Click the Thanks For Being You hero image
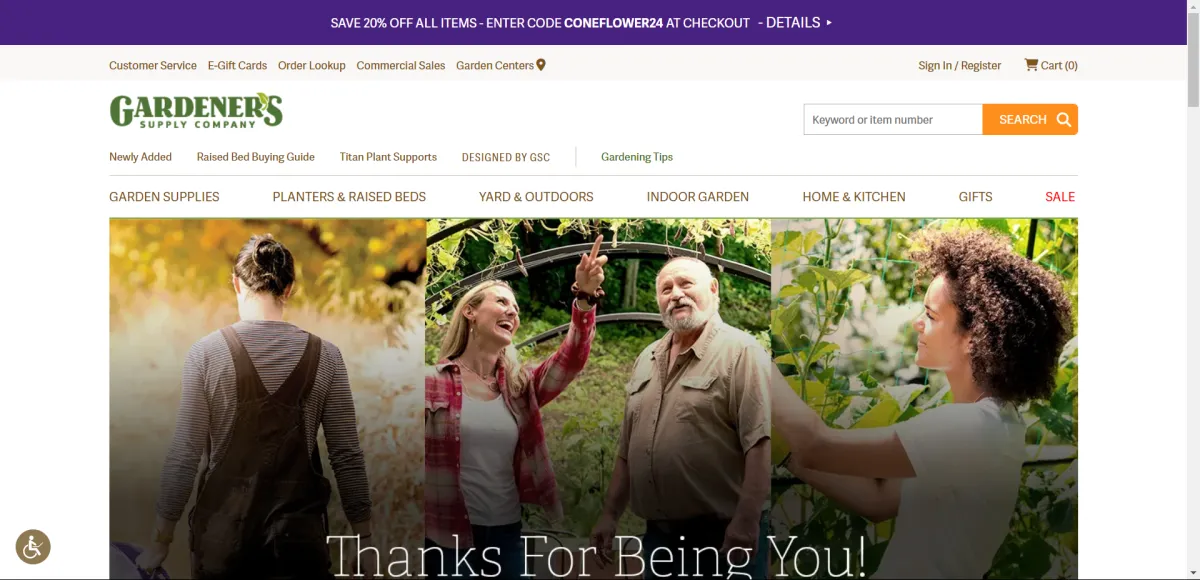1200x580 pixels. pos(594,399)
